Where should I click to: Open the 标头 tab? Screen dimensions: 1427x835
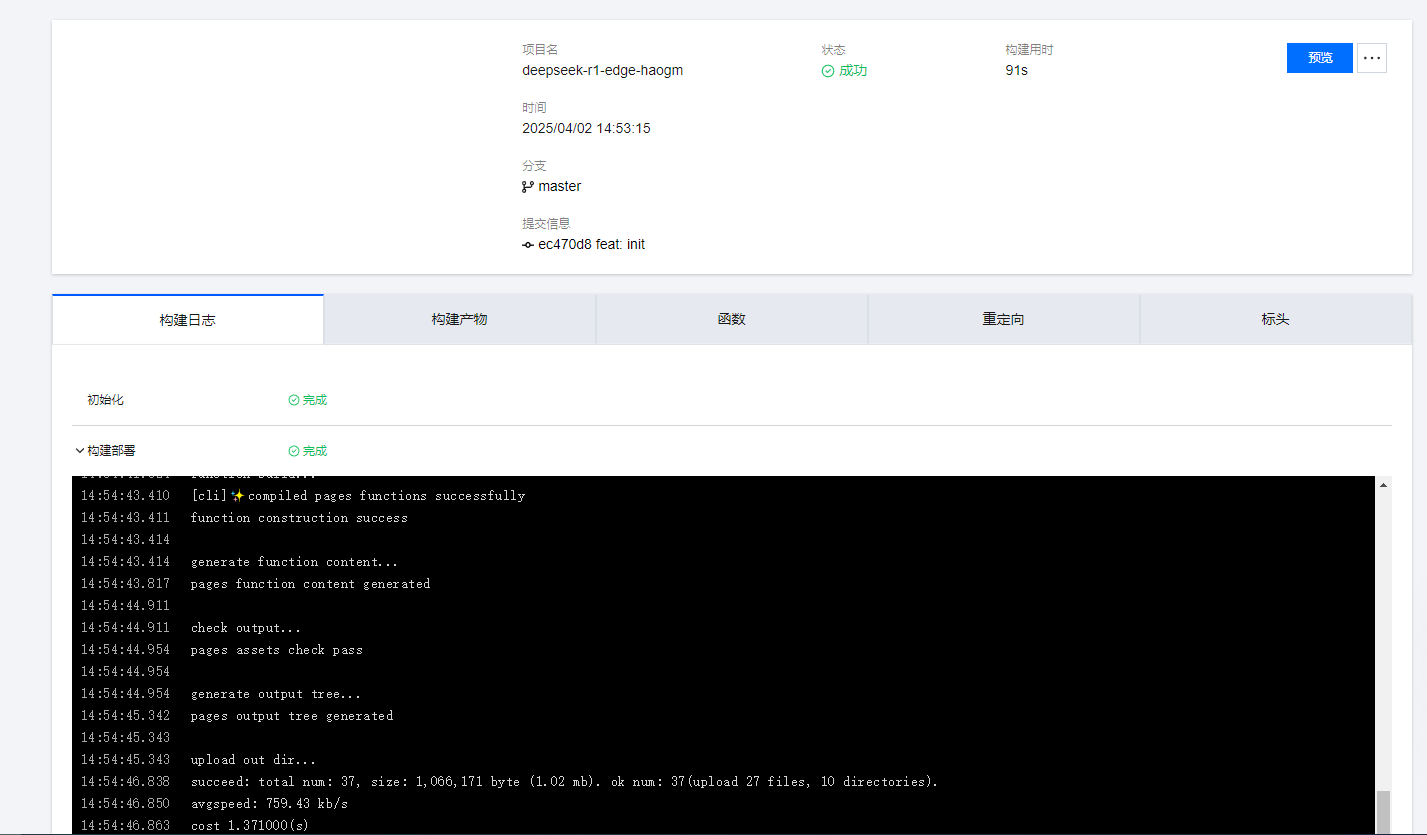1276,320
